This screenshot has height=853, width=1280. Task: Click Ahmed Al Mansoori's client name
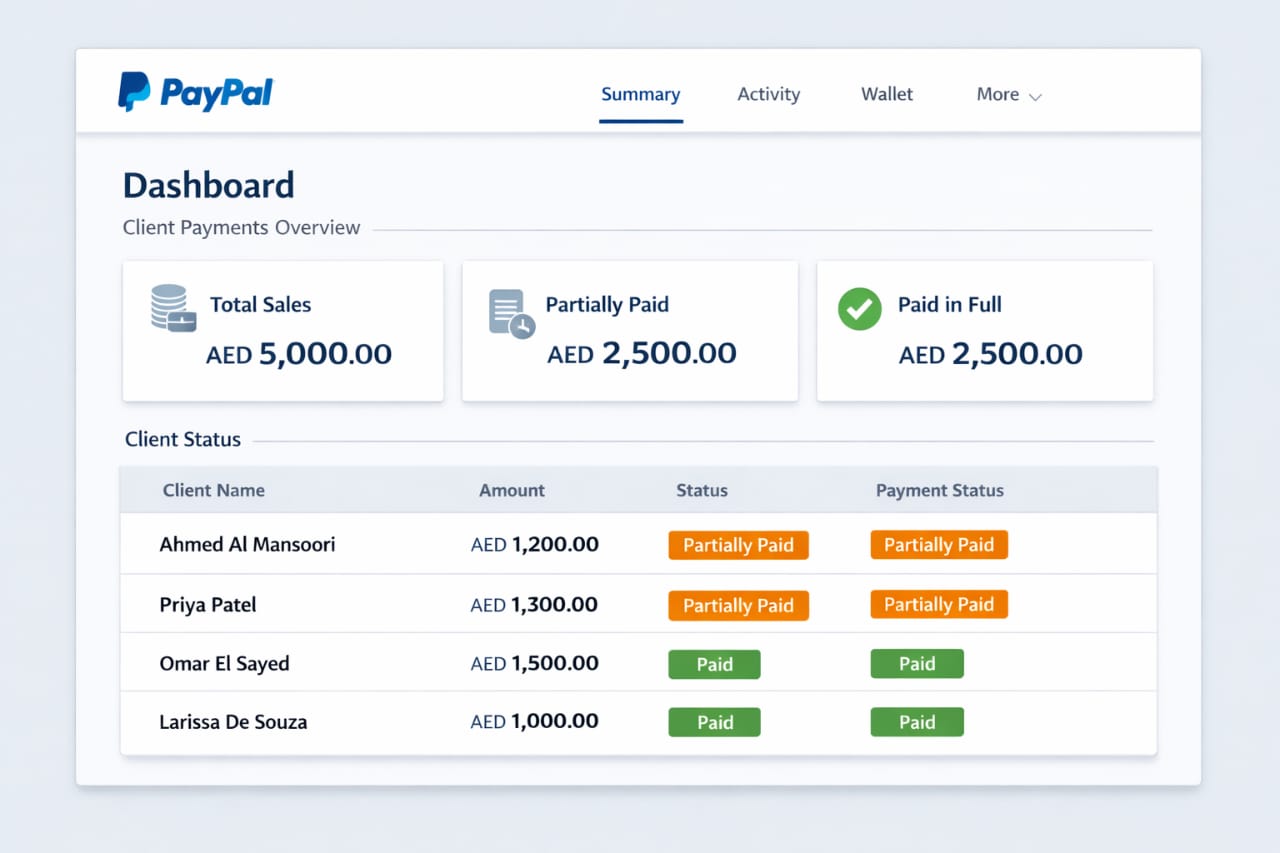247,545
